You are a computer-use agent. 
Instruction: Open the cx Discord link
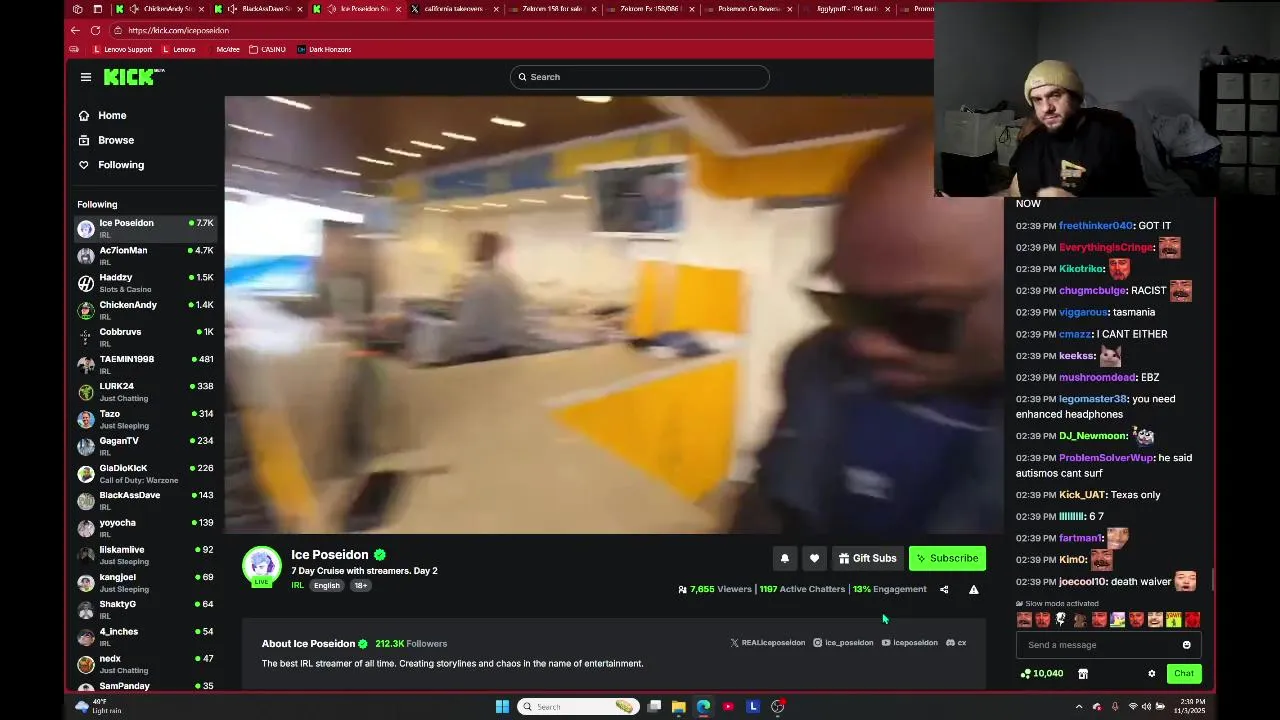point(956,643)
